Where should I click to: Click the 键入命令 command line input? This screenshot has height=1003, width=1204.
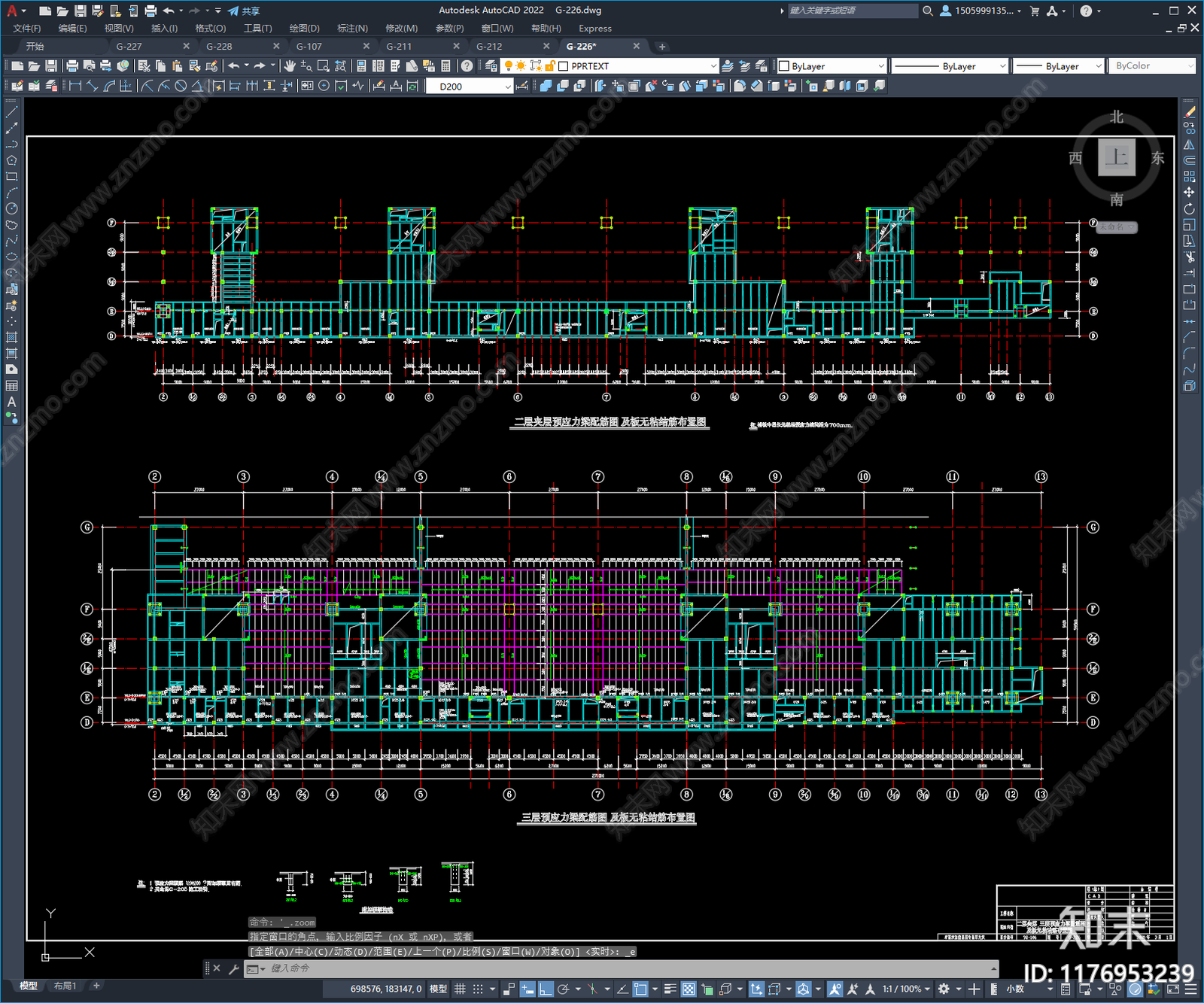(621, 968)
